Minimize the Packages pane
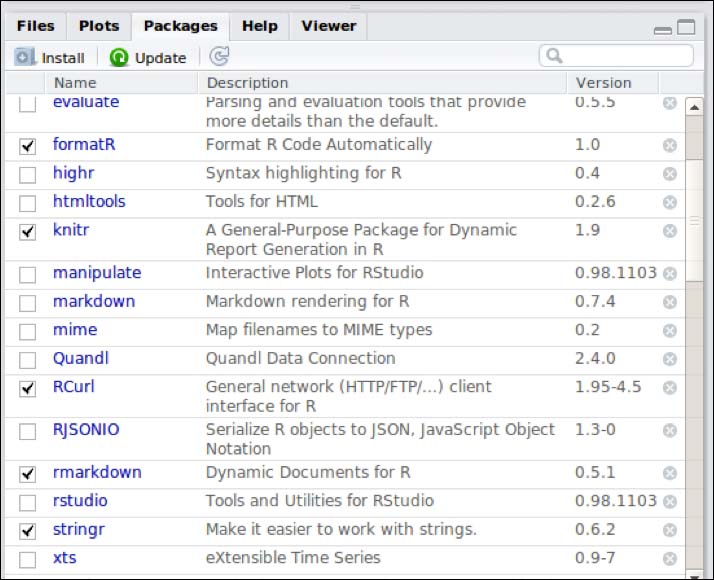Viewport: 714px width, 580px height. tap(663, 31)
